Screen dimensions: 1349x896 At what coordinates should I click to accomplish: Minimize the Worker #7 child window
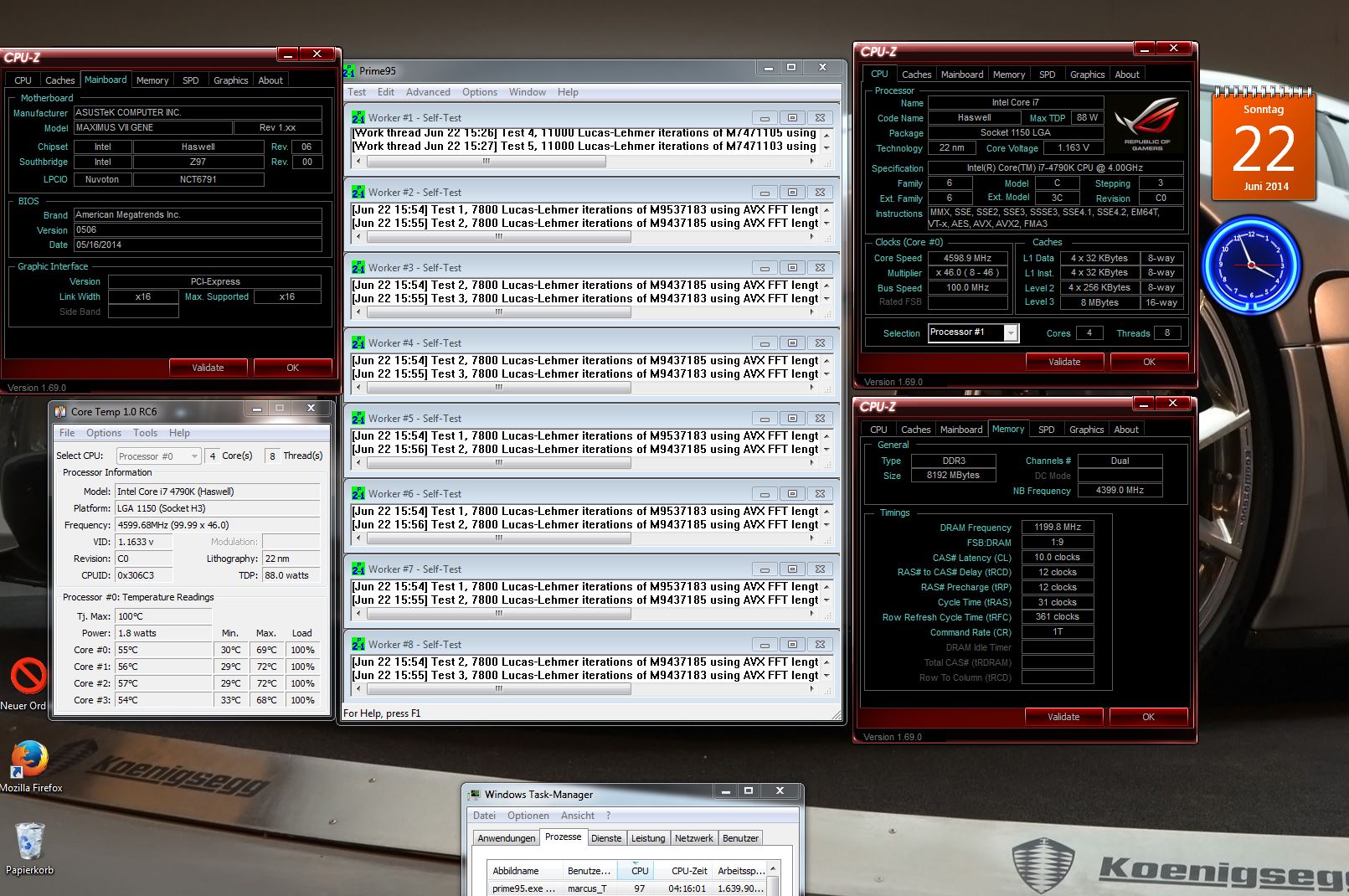764,569
